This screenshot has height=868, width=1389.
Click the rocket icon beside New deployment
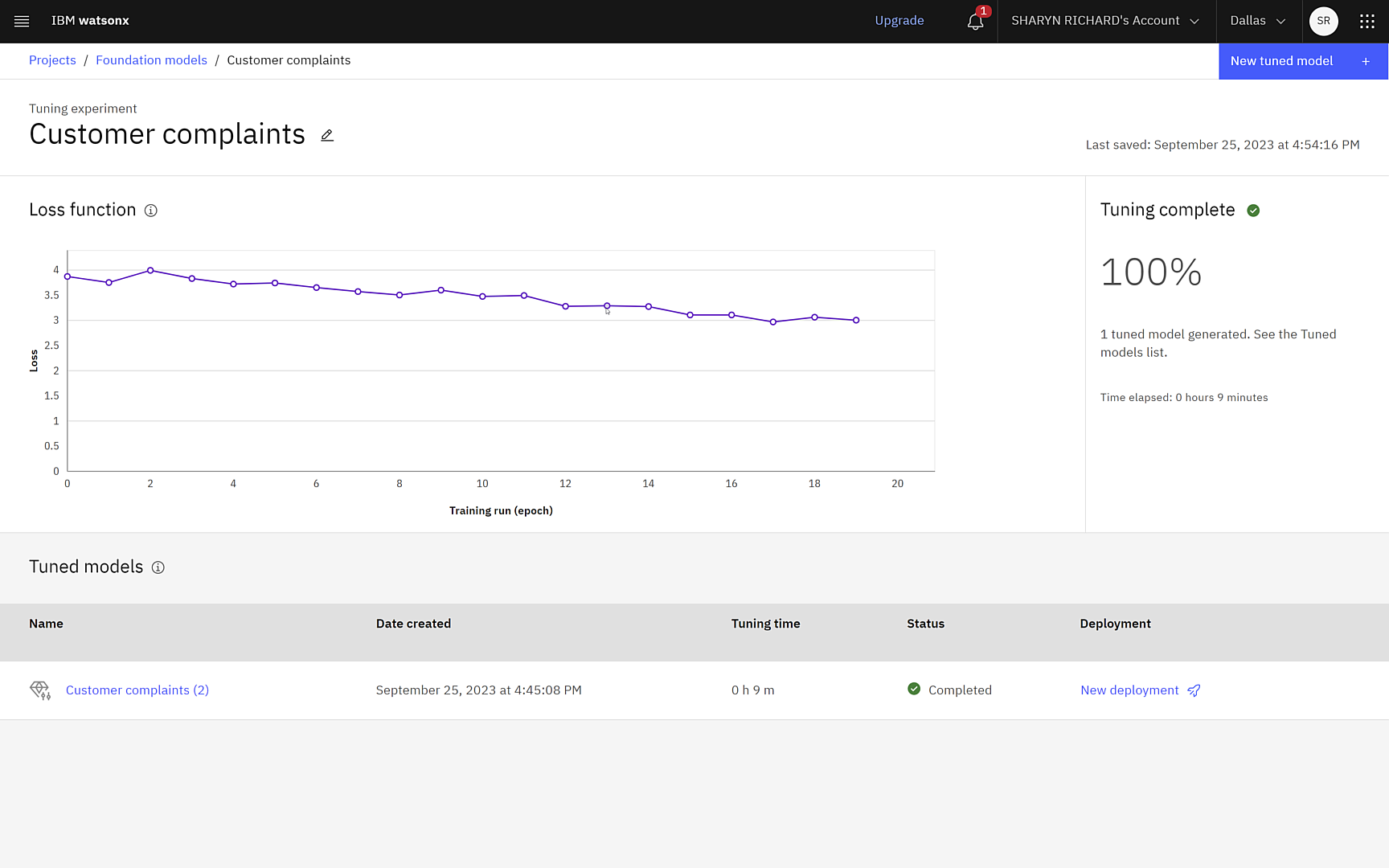pos(1194,690)
